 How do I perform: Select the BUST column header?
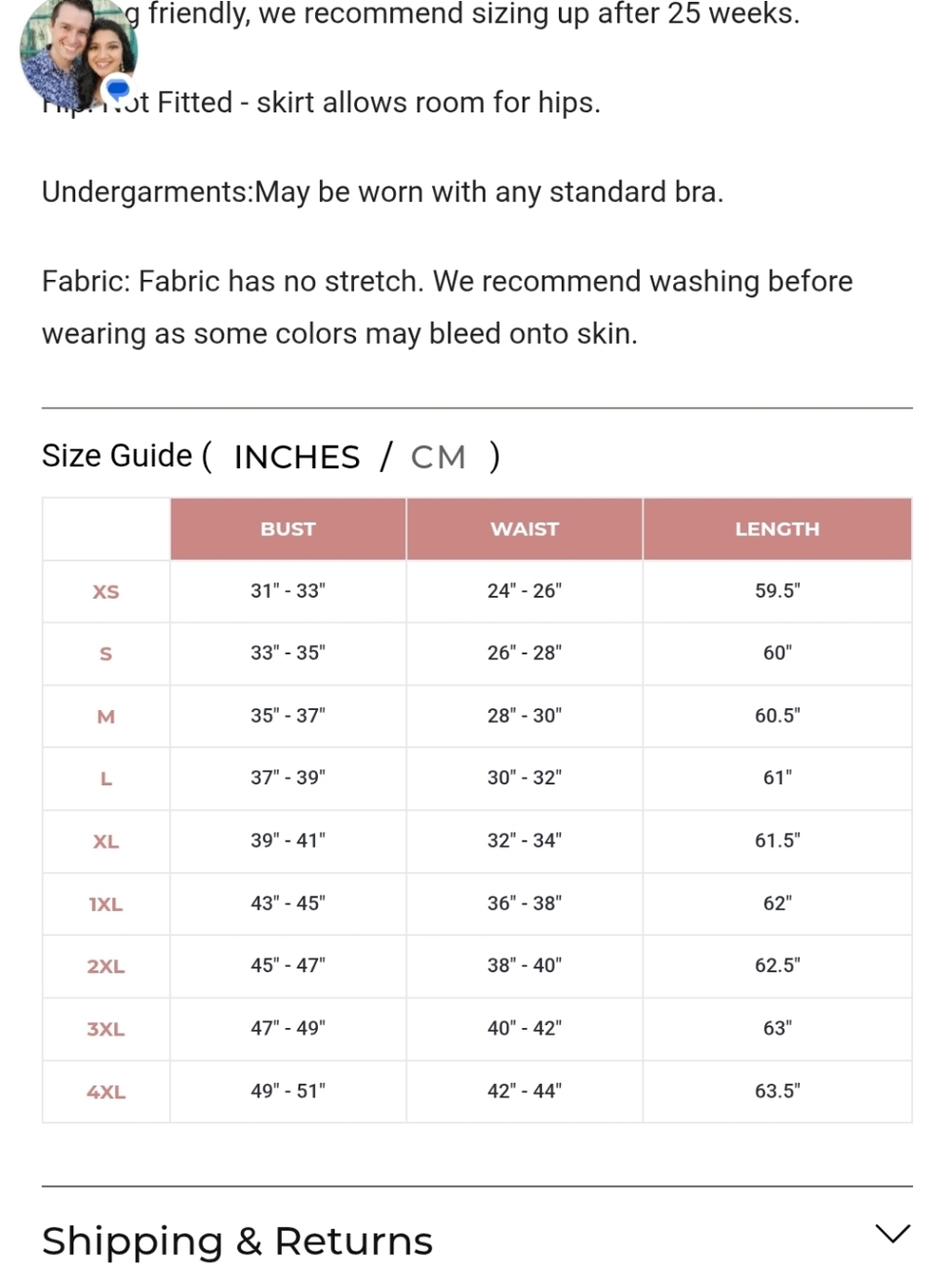(288, 529)
